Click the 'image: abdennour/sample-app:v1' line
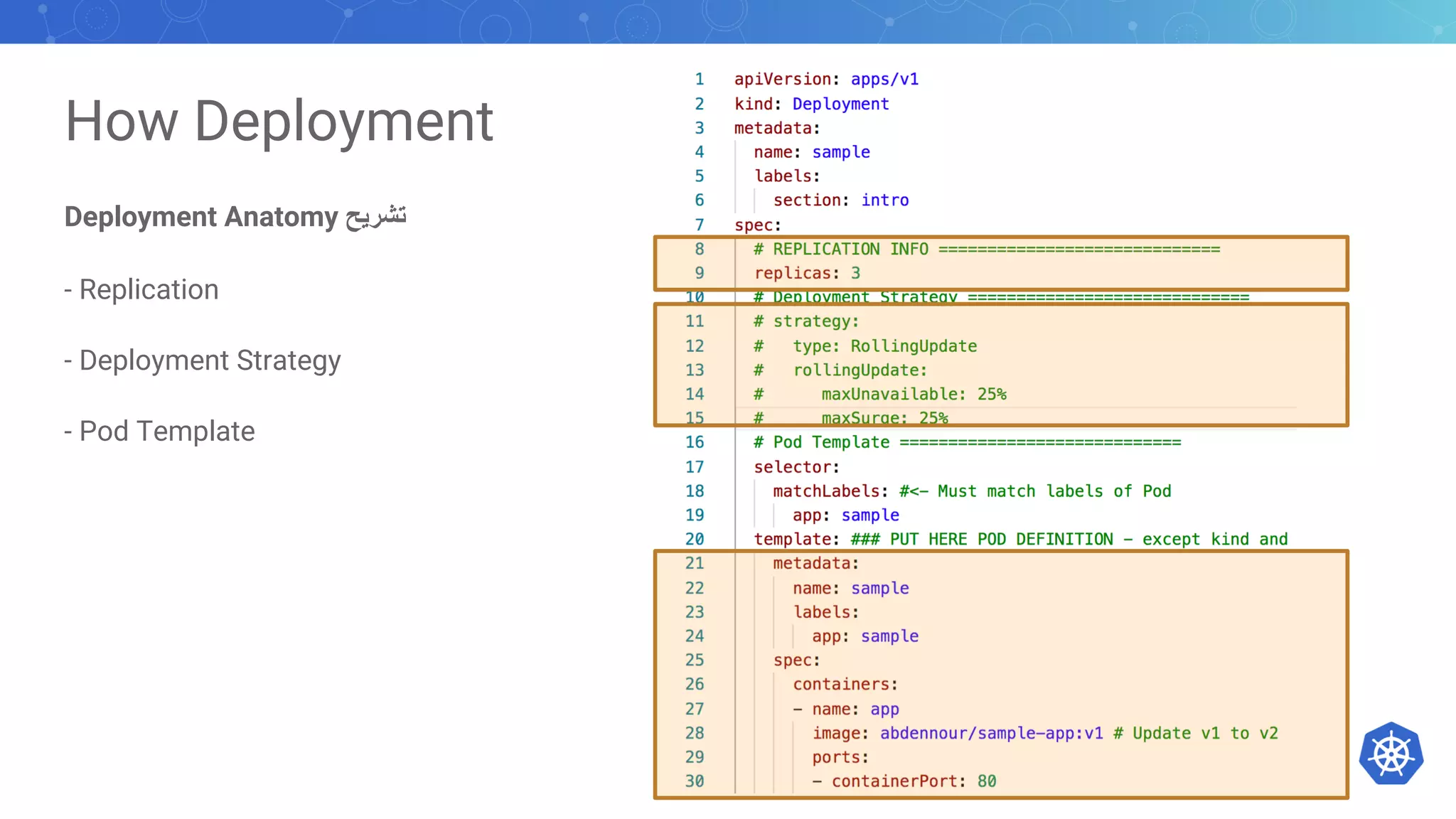 pyautogui.click(x=957, y=733)
